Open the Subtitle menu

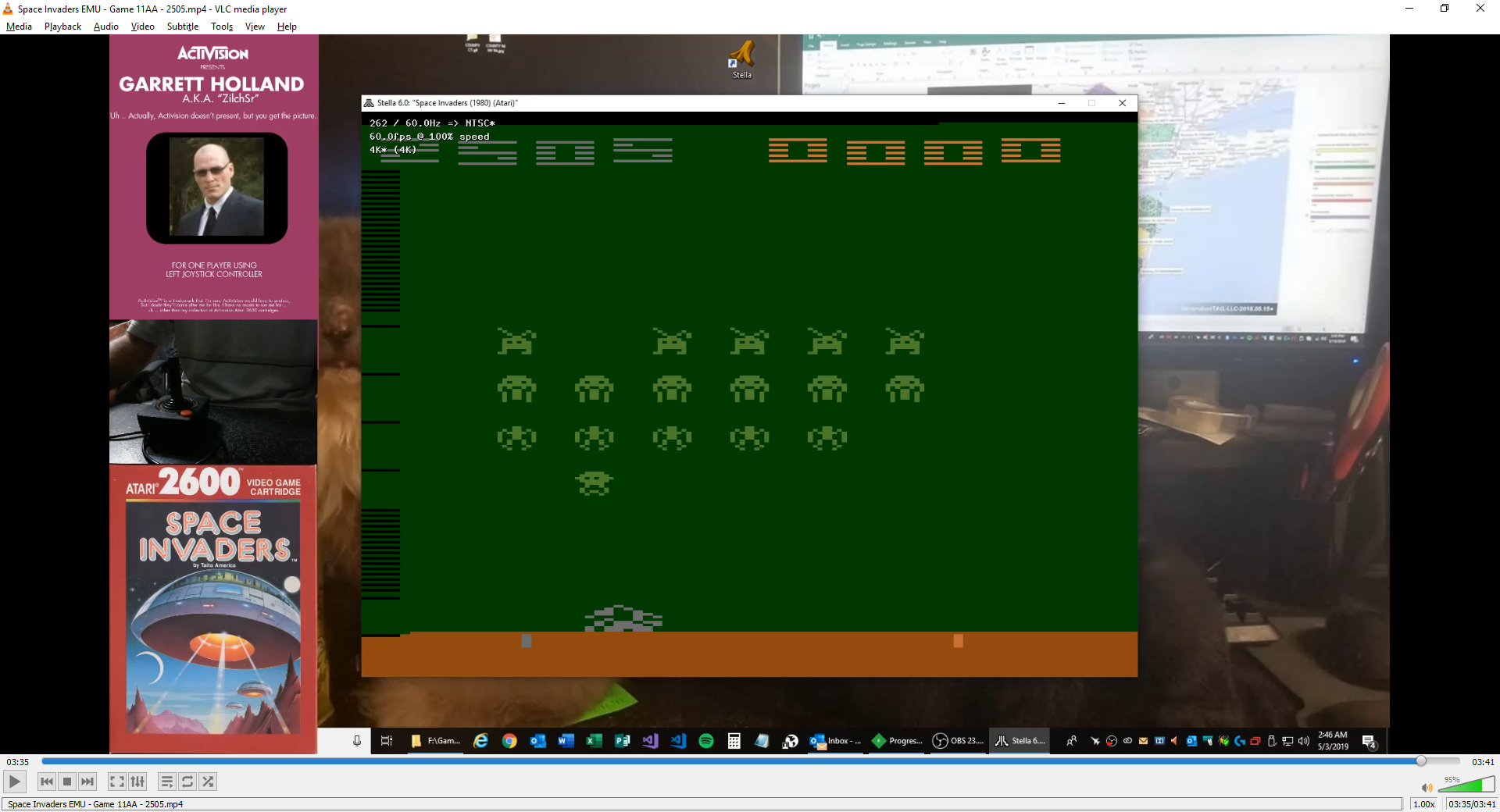pyautogui.click(x=182, y=27)
